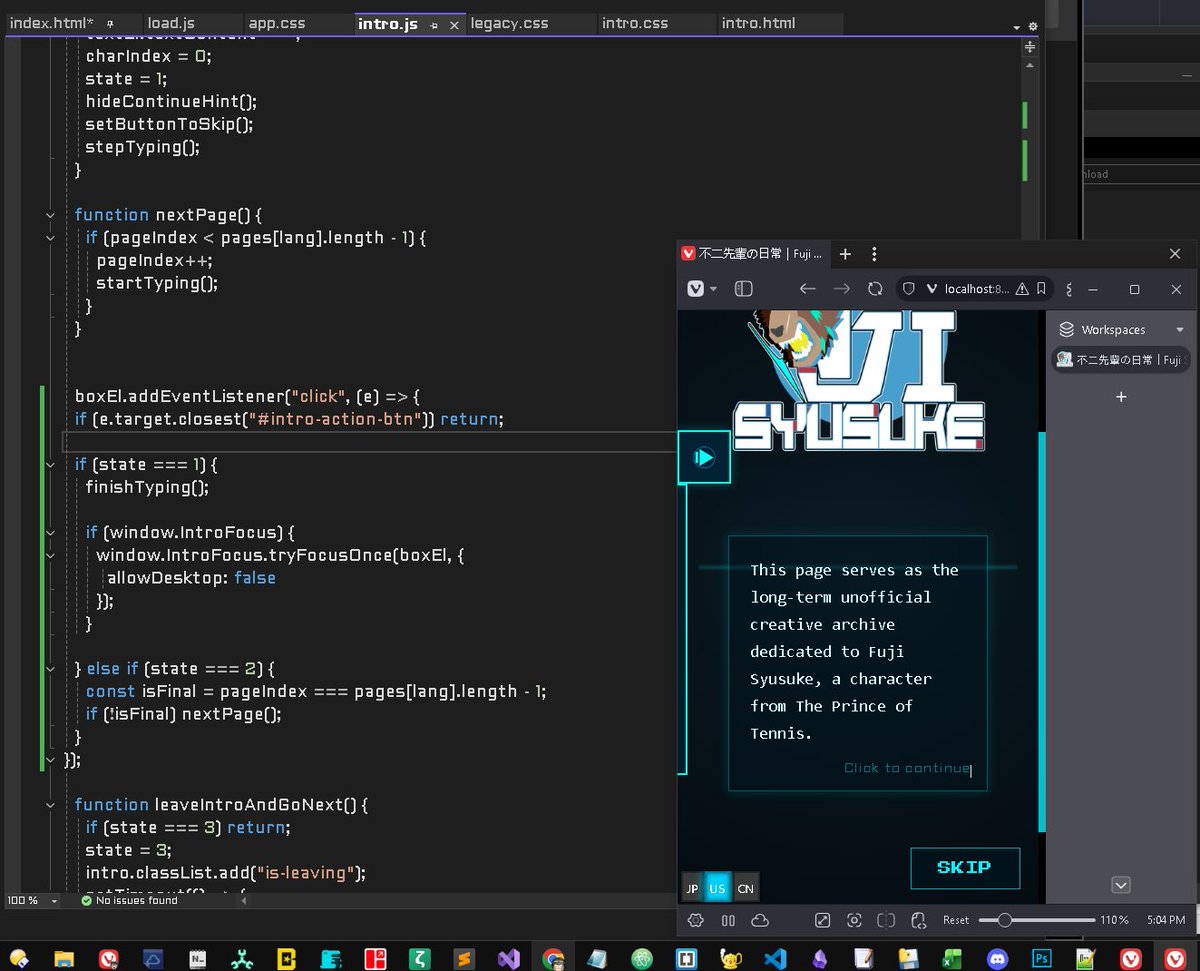Click the tile tabs icon in status bar
This screenshot has height=971, width=1200.
886,920
